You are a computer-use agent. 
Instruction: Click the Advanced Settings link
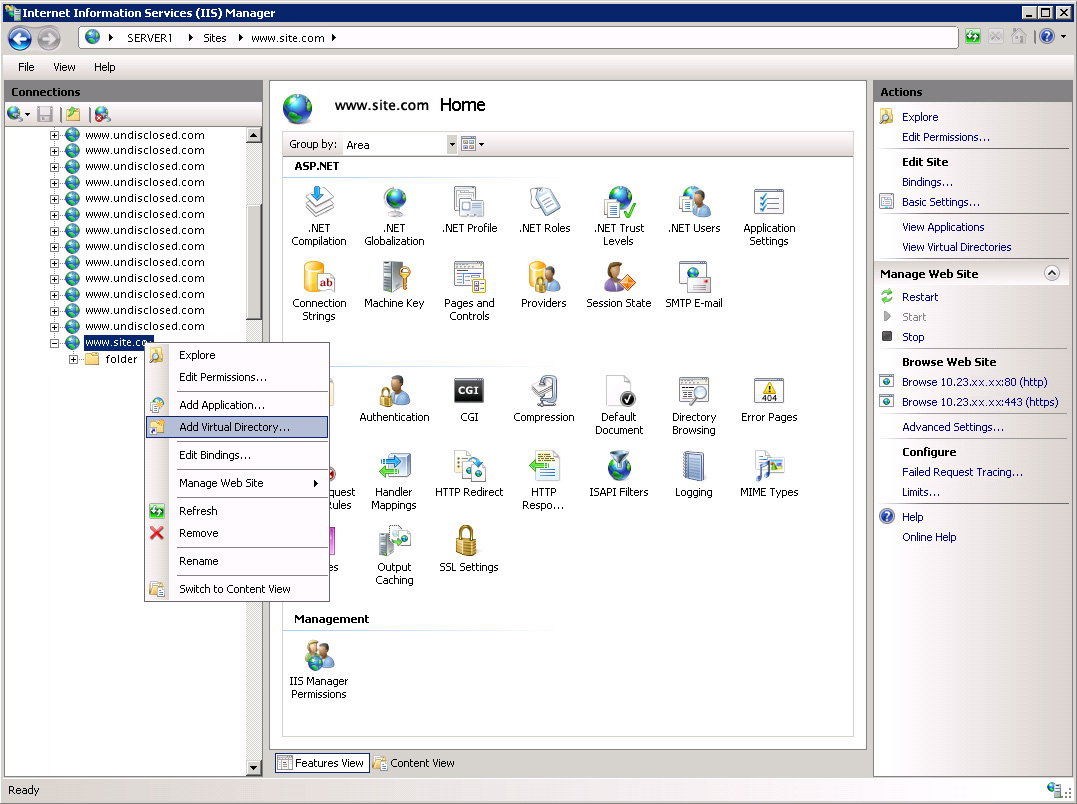click(x=953, y=427)
